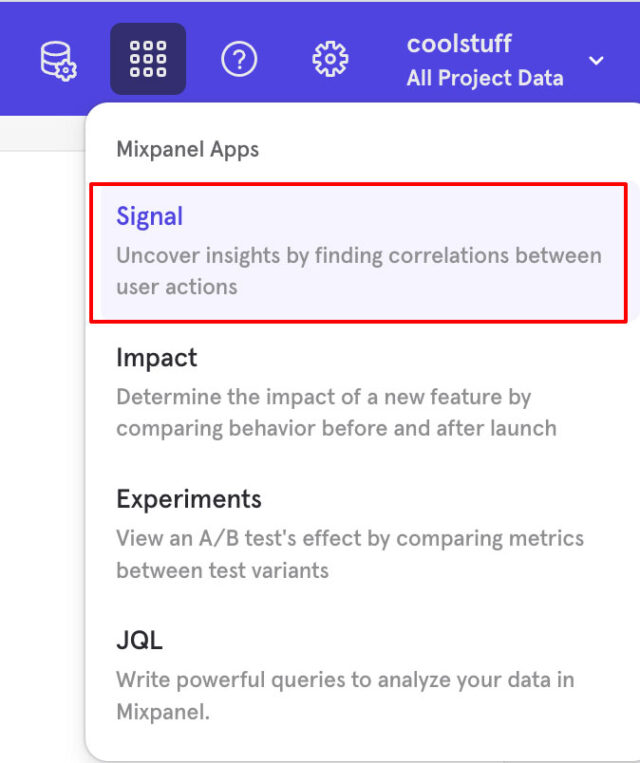Launch the Experiments app
640x763 pixels.
189,499
